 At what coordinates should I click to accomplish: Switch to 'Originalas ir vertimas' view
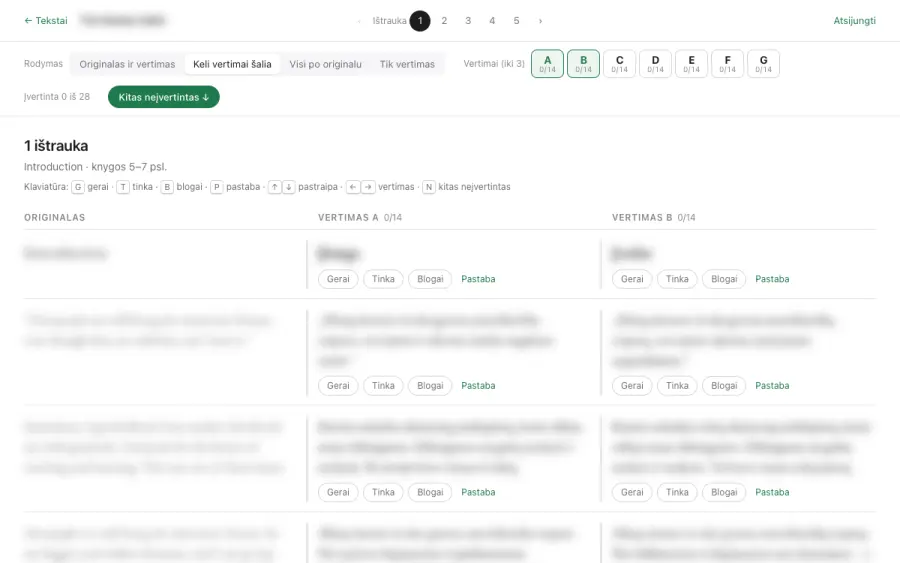(127, 64)
